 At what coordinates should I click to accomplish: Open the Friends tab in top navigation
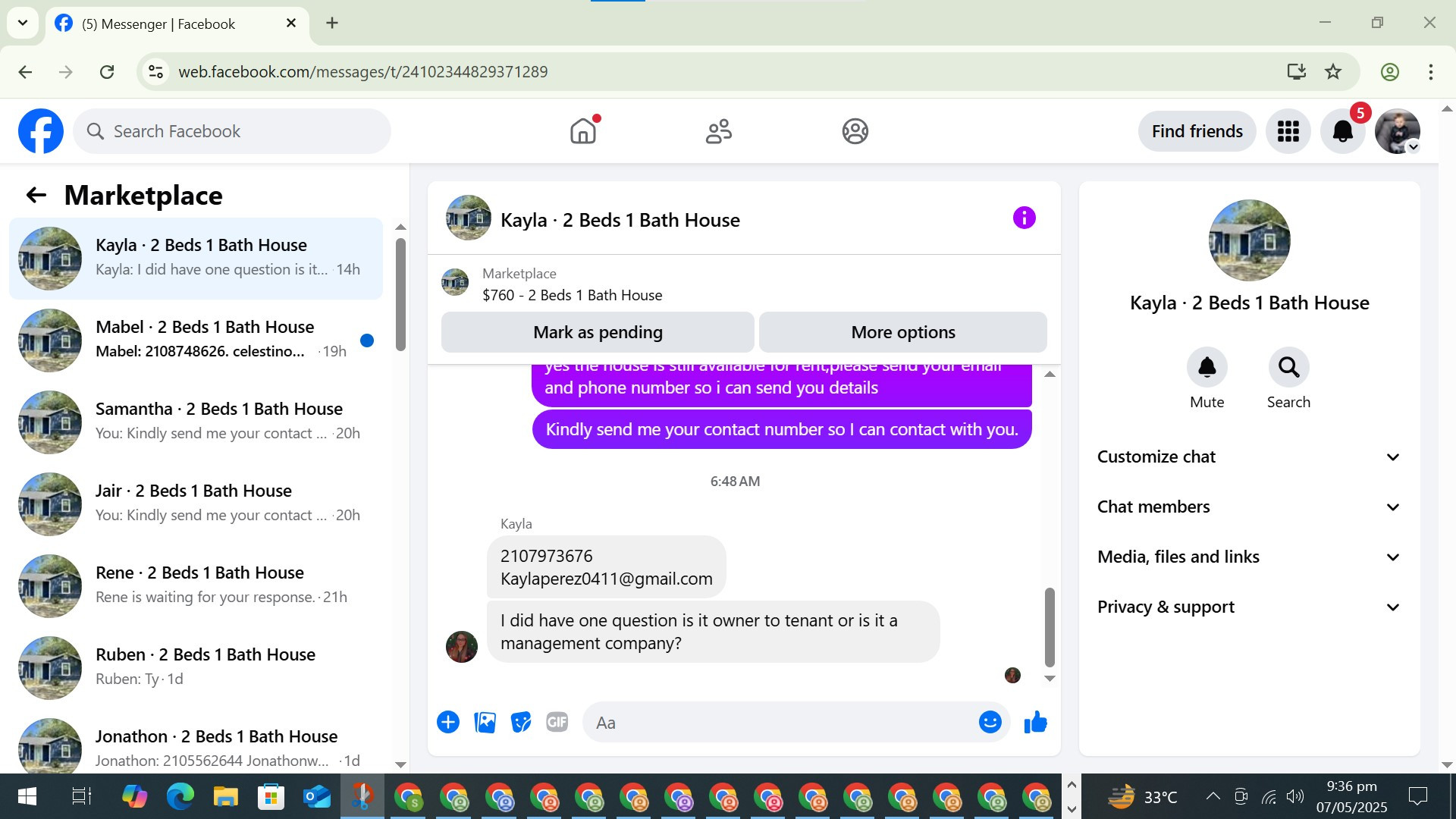tap(718, 131)
